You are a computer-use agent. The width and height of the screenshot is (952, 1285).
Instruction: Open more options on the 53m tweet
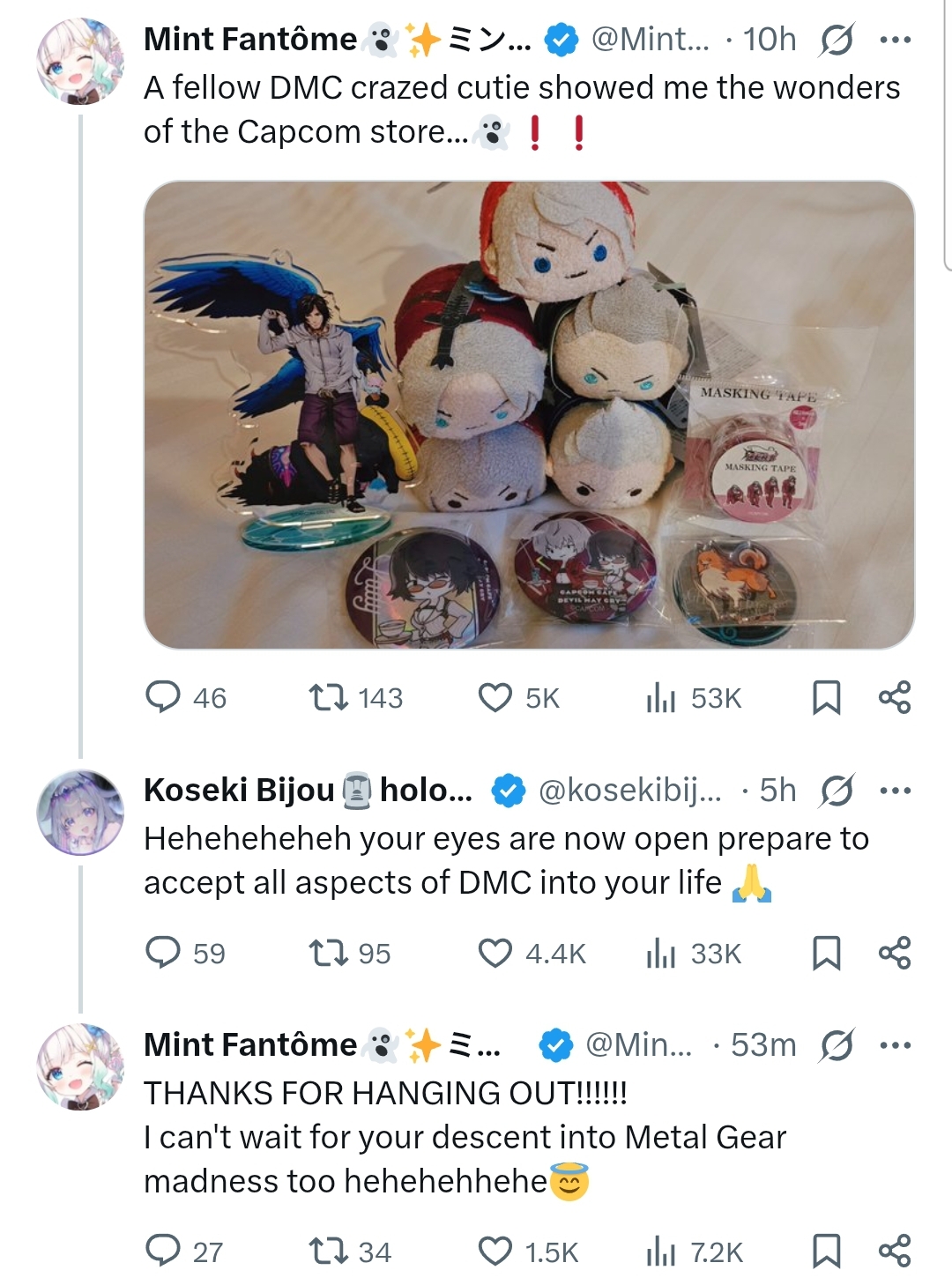pos(895,1045)
